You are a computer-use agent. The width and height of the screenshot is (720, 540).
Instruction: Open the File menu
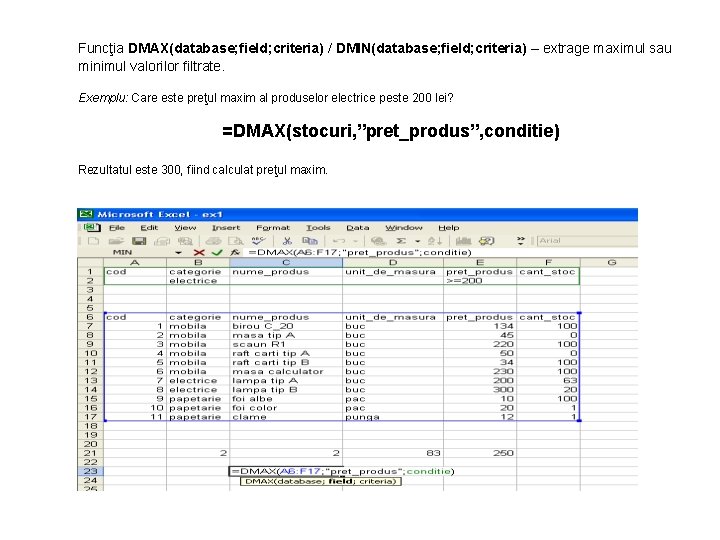pyautogui.click(x=117, y=228)
